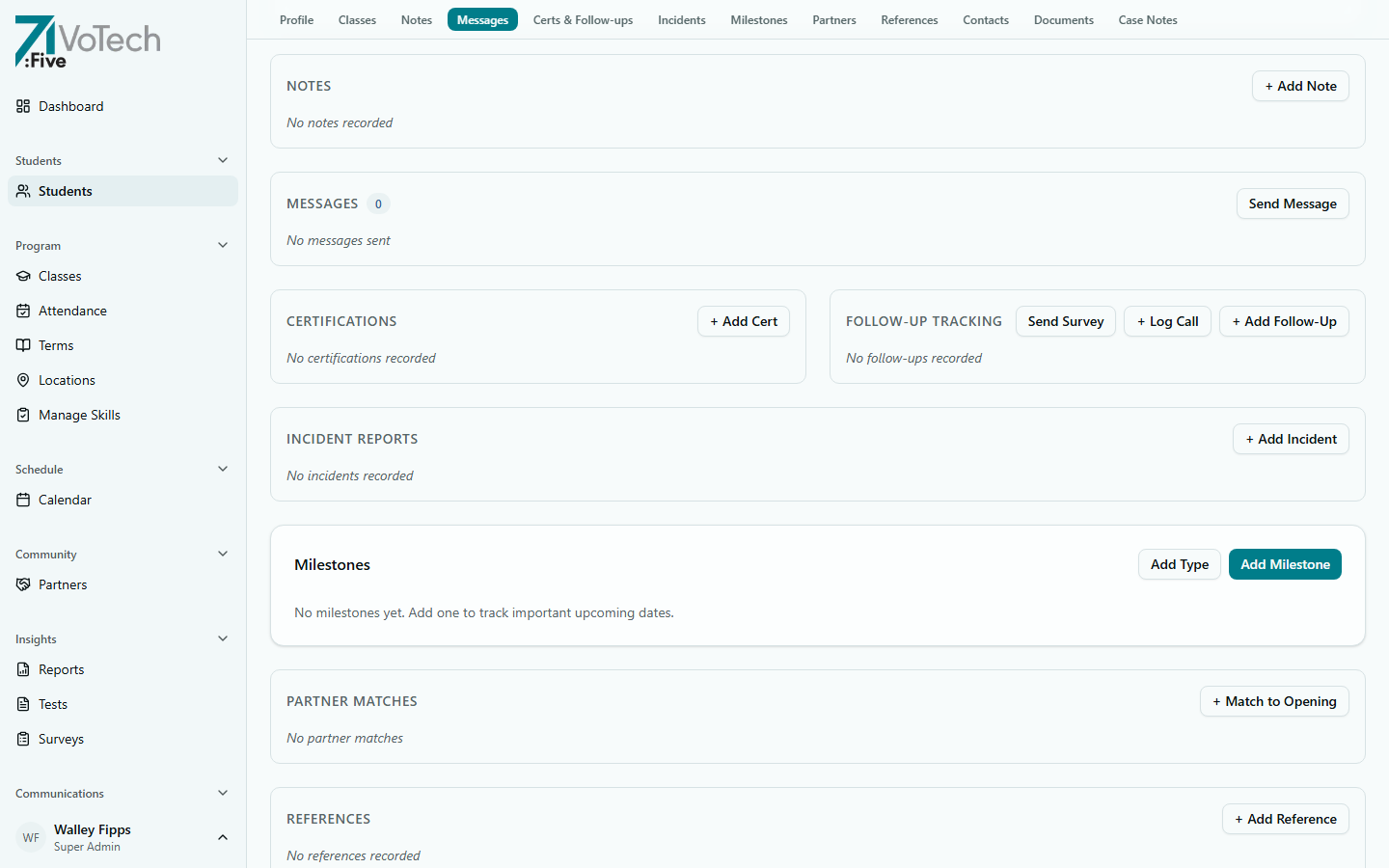Open Surveys via its sidebar icon

pos(23,739)
